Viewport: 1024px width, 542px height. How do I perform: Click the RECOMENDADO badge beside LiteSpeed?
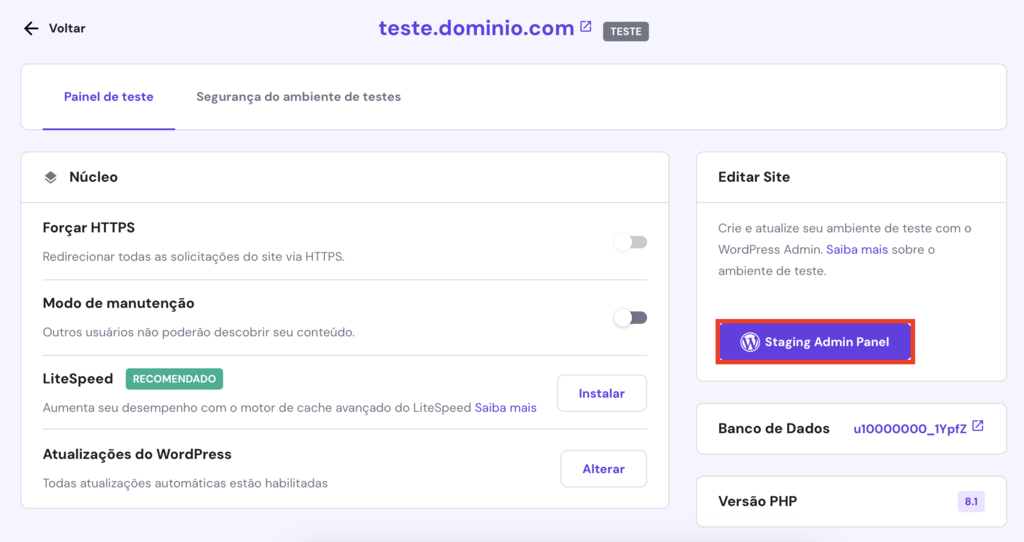point(174,379)
